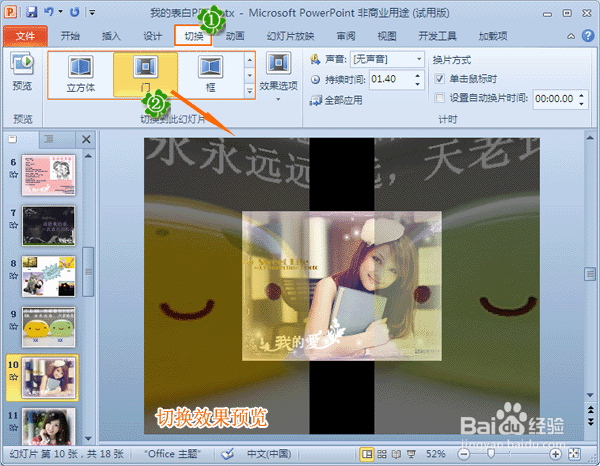Switch to the 开始 tab
Image resolution: width=600 pixels, height=466 pixels.
[x=70, y=36]
